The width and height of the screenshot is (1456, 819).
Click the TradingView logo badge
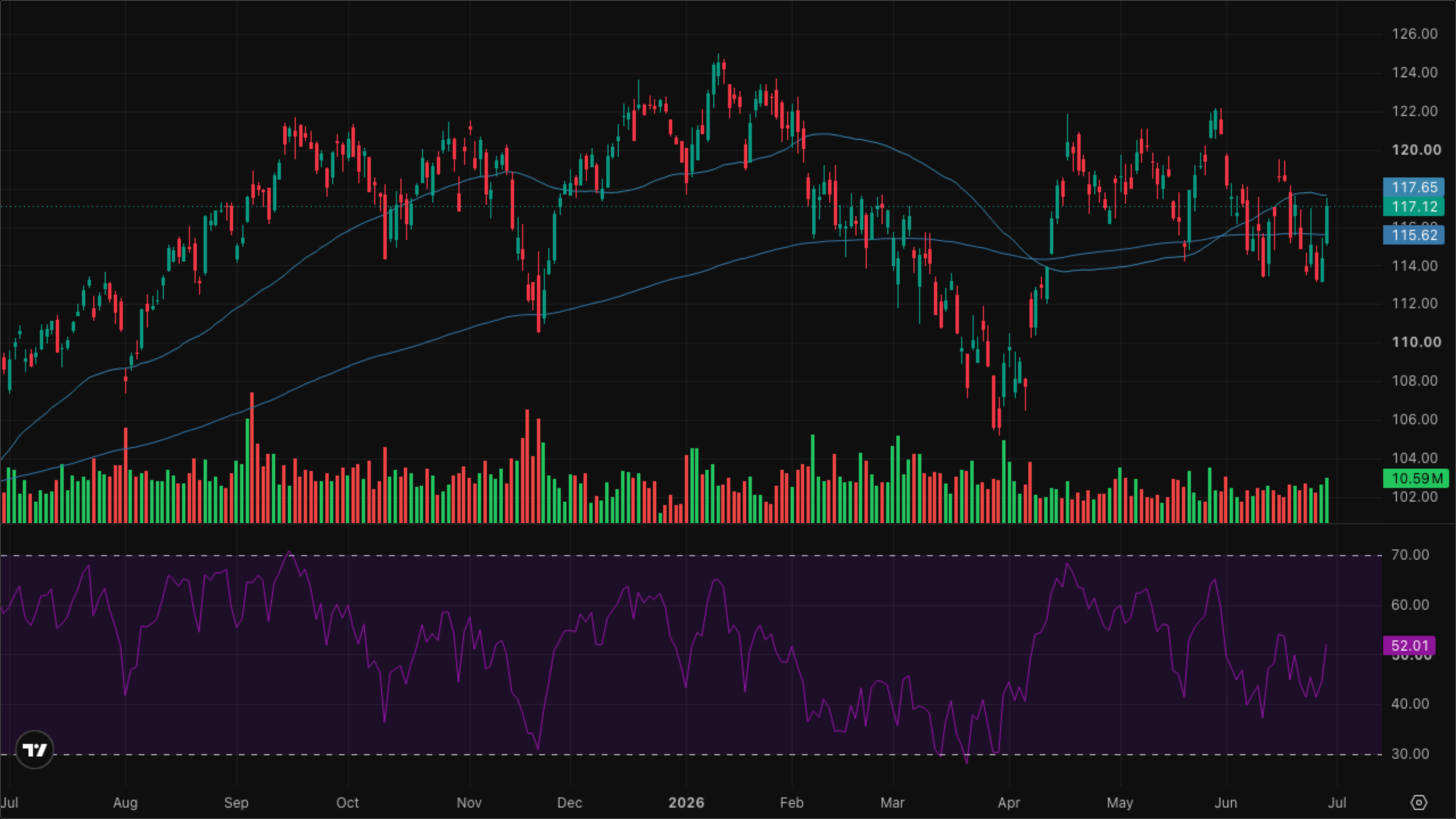click(x=35, y=750)
